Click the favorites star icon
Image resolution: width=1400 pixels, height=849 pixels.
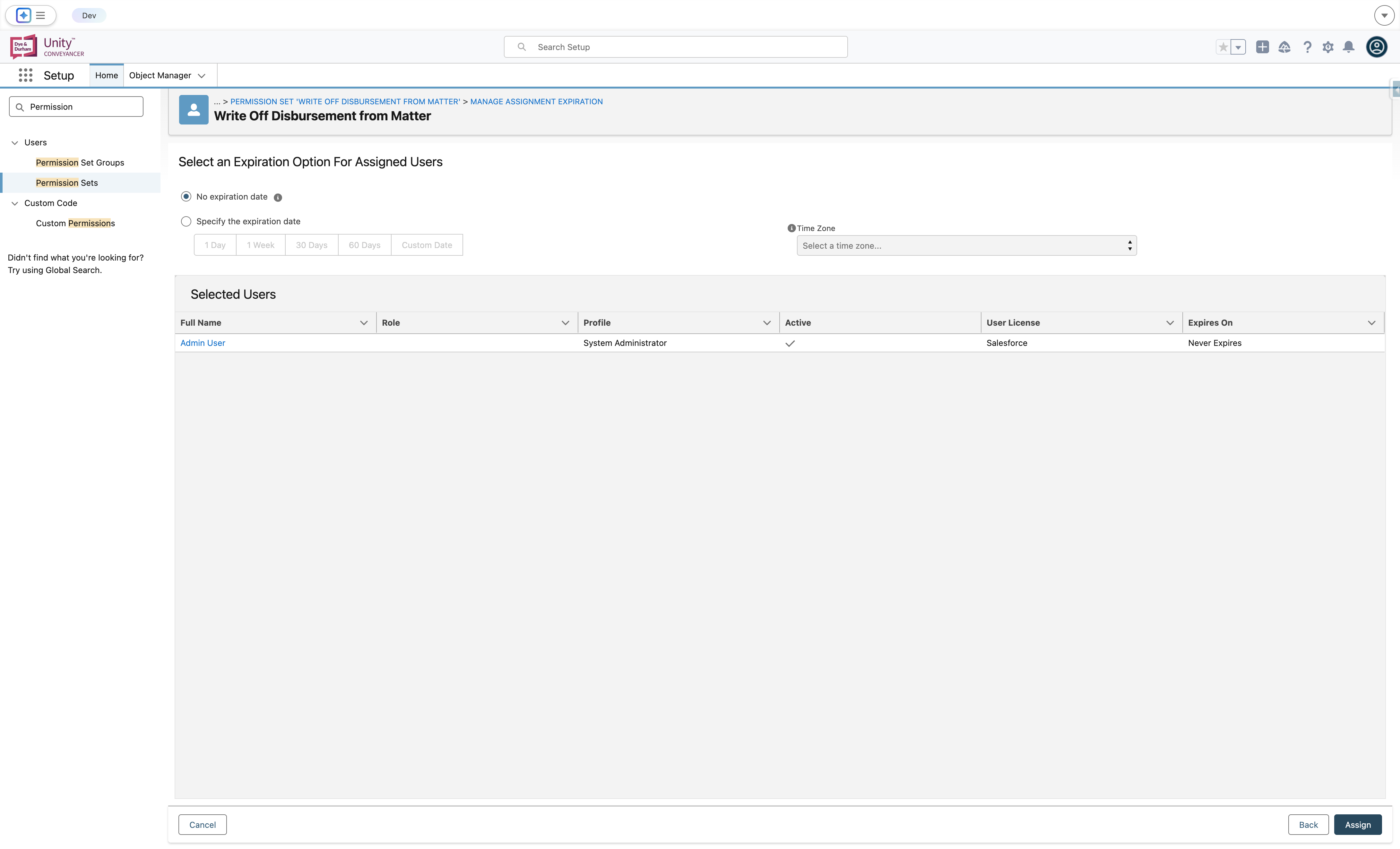[1223, 47]
